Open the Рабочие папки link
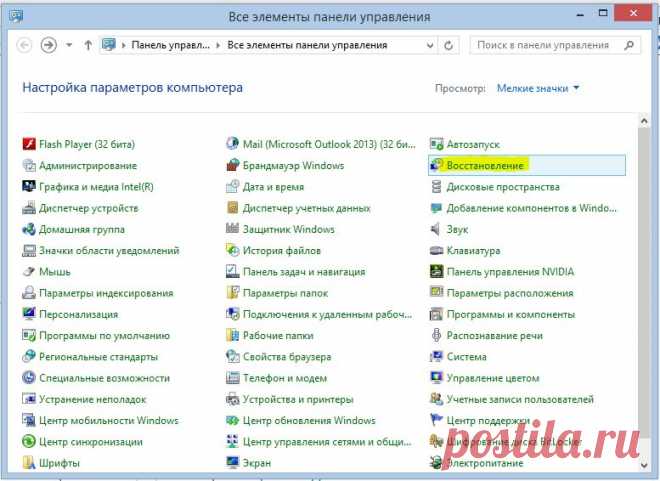Viewport: 660px width, 481px height. click(x=278, y=335)
